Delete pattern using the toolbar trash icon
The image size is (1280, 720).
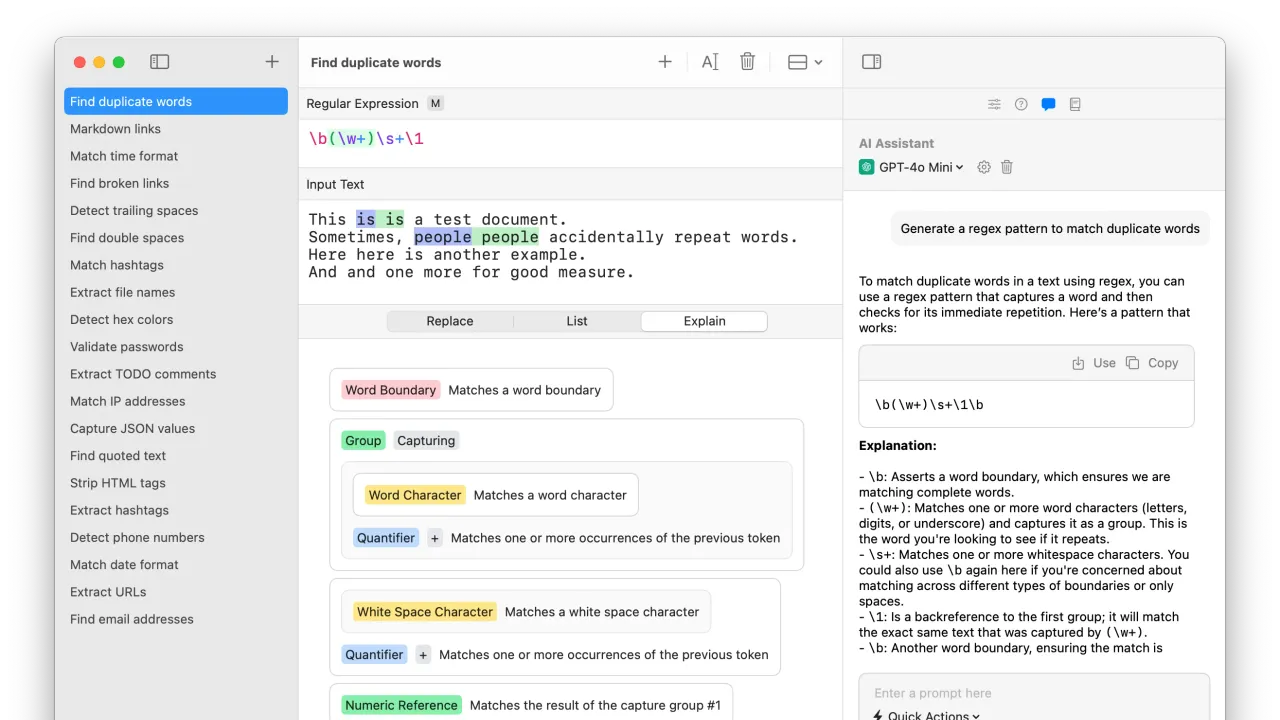point(747,62)
